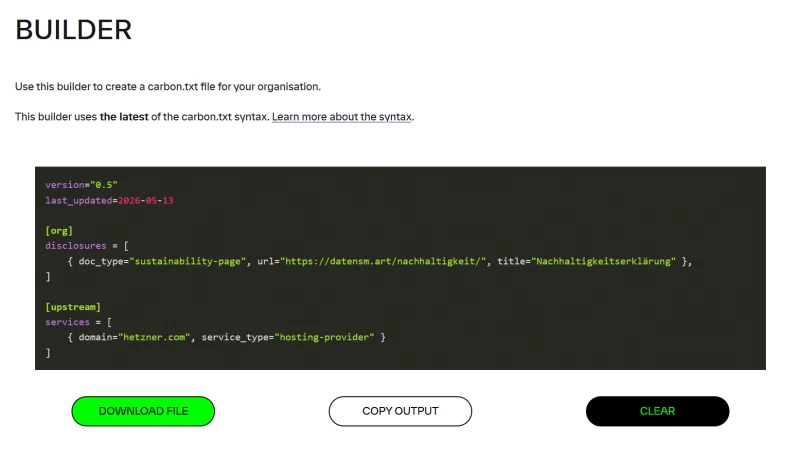
Task: Click the "Nachhaltigkeitserklärung" title value
Action: (603, 261)
